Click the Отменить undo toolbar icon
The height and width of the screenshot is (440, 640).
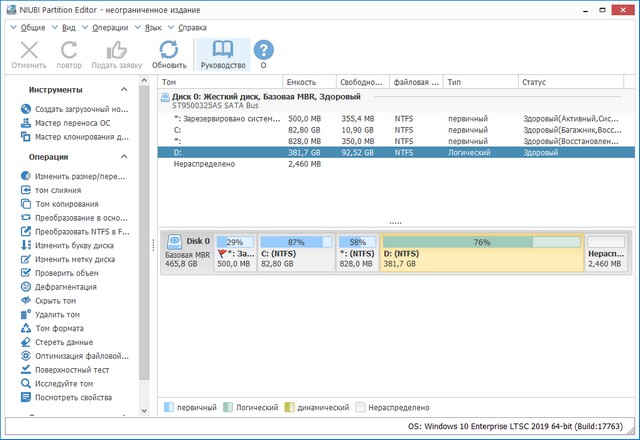click(28, 49)
